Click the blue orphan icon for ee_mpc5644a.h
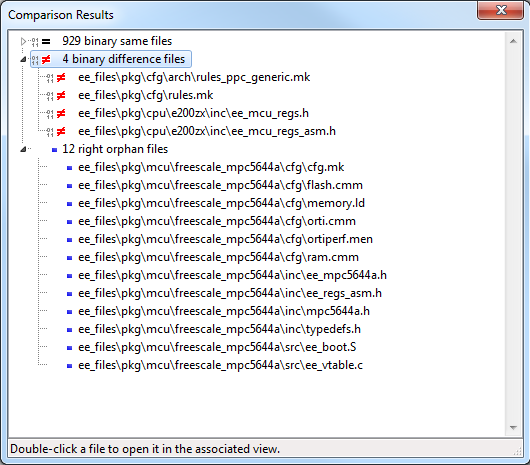Screen dimensions: 530x465 coord(70,275)
